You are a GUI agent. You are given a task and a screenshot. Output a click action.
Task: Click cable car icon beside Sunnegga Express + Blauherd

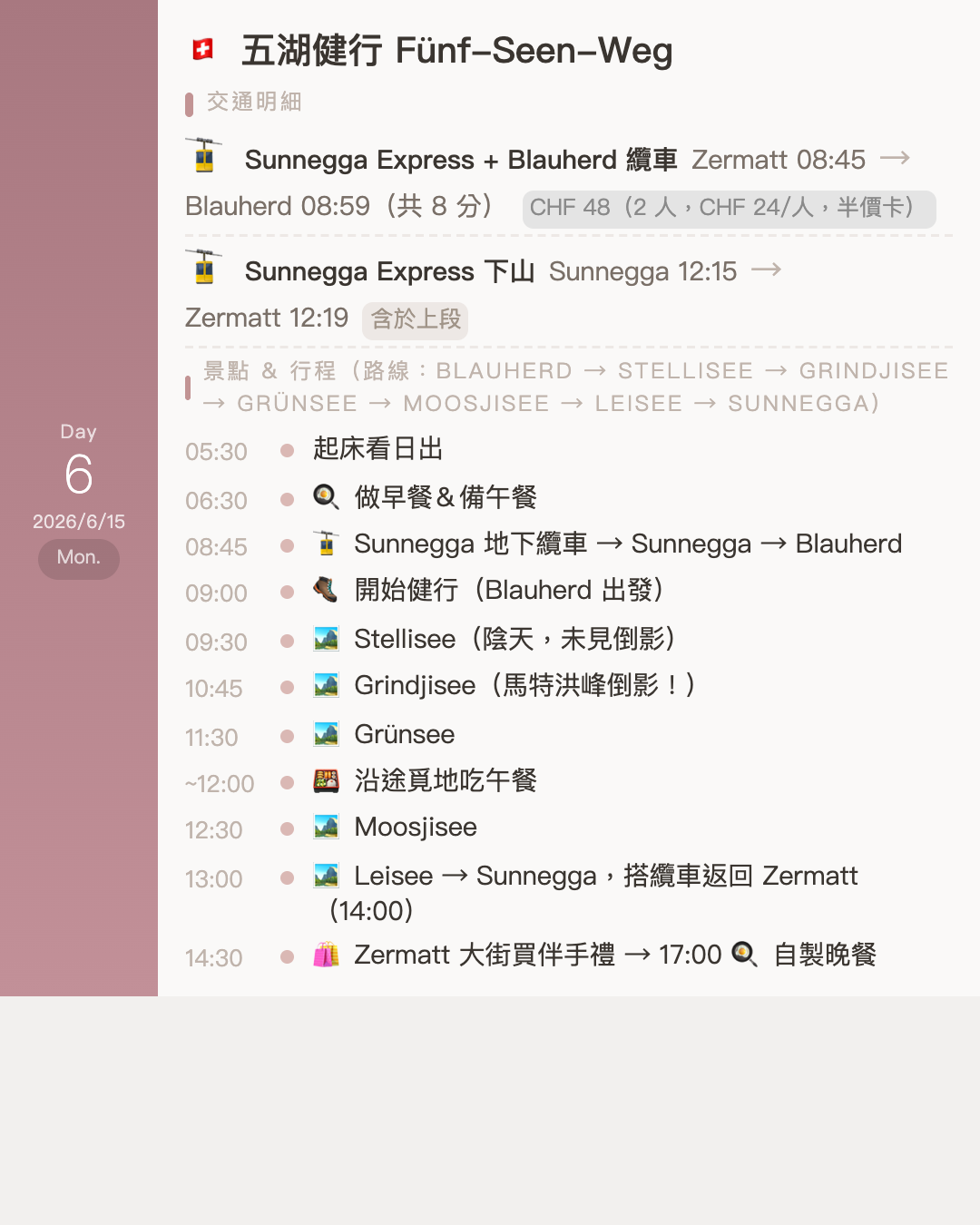pos(204,156)
